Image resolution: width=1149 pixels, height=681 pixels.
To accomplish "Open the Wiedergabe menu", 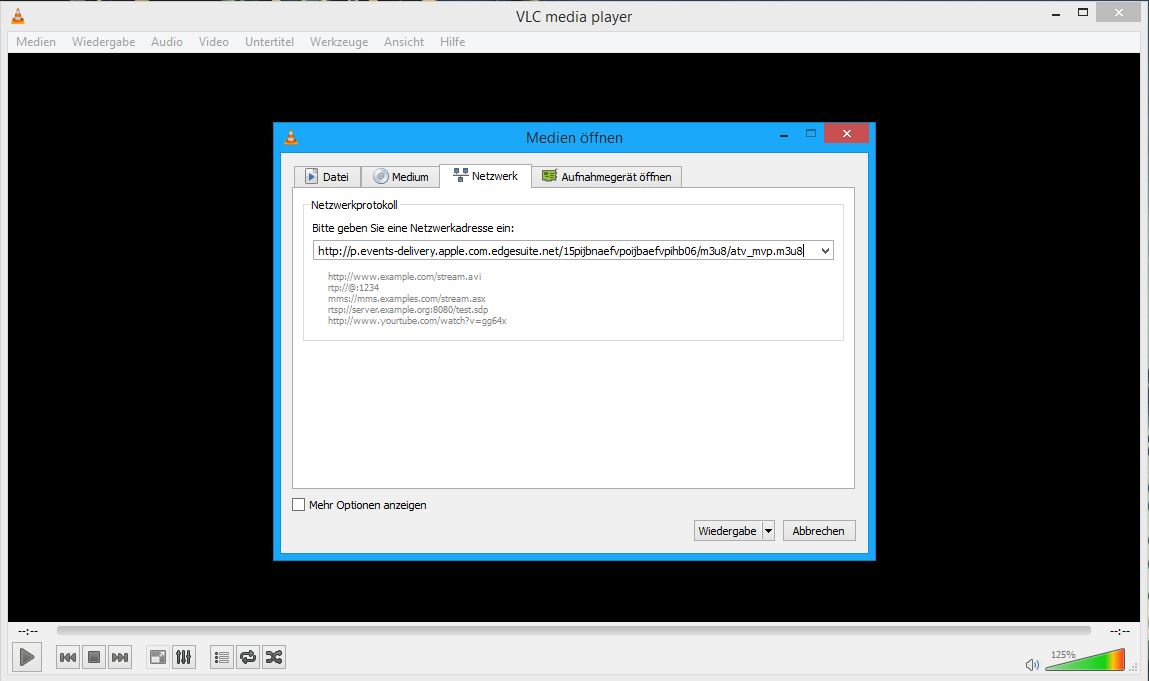I will [x=103, y=42].
